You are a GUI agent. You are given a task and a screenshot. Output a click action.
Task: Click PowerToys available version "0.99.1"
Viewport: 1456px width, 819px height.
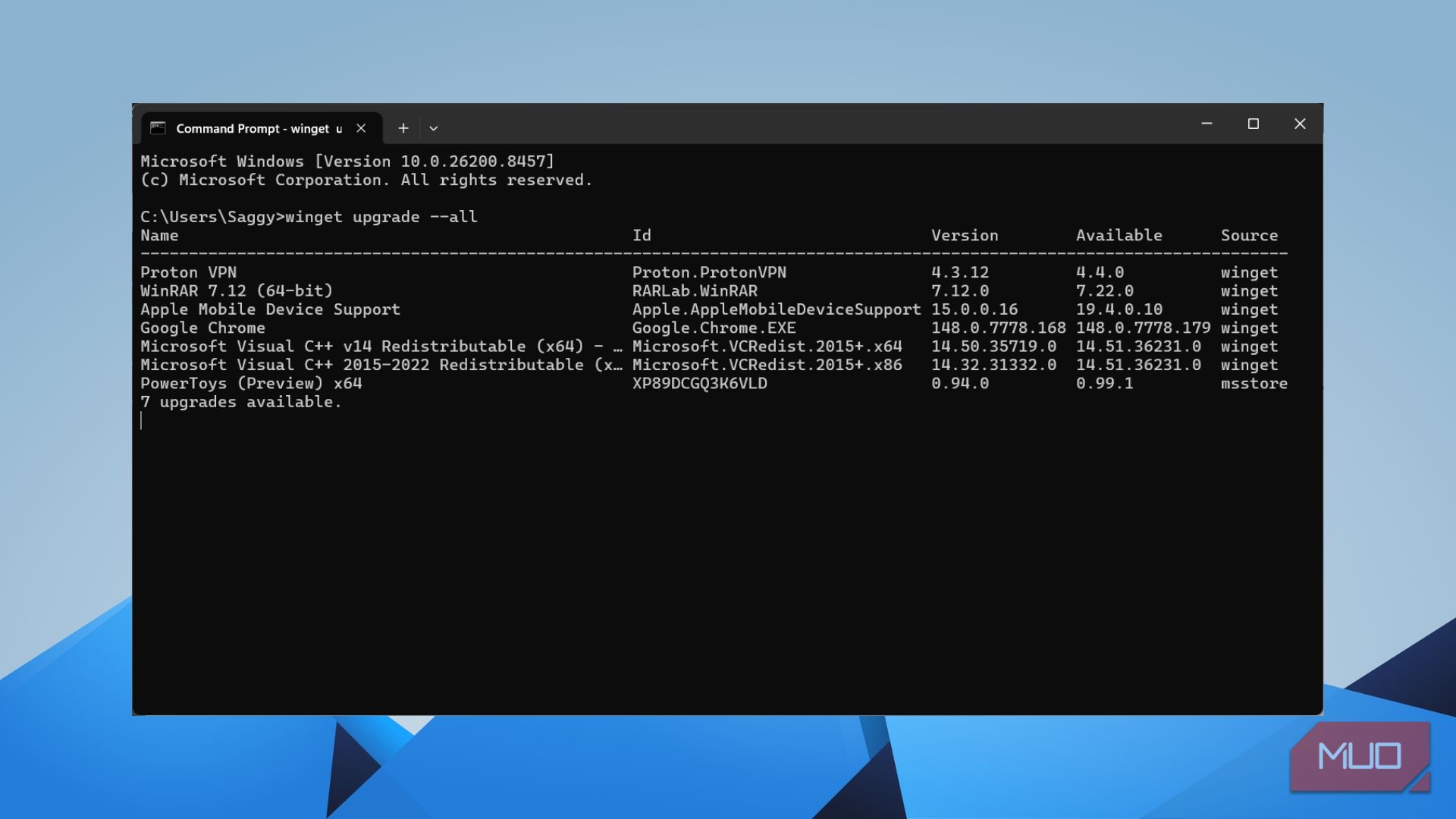[1105, 384]
